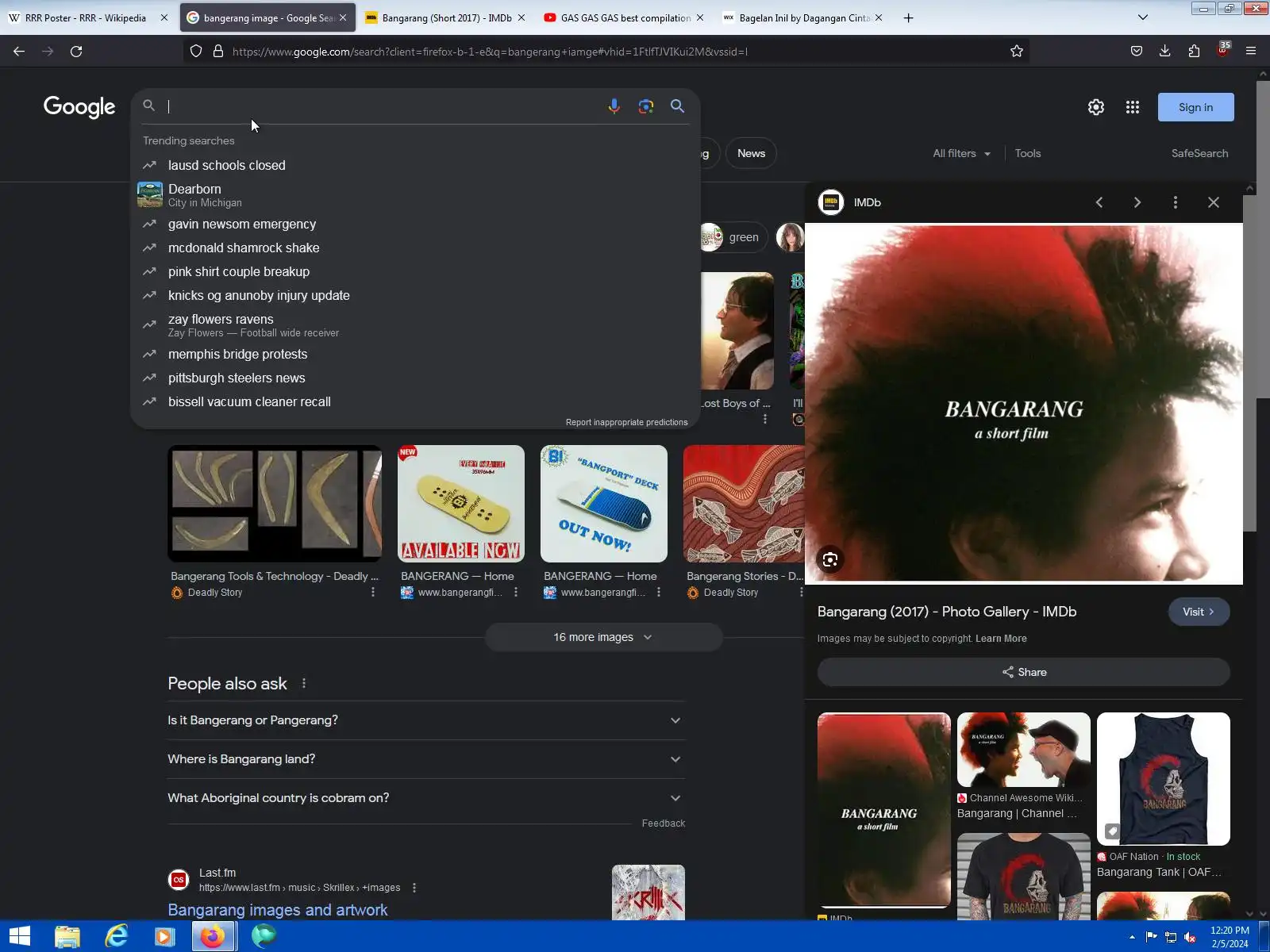Image resolution: width=1270 pixels, height=952 pixels.
Task: Click the blue search magnifier button
Action: [677, 106]
